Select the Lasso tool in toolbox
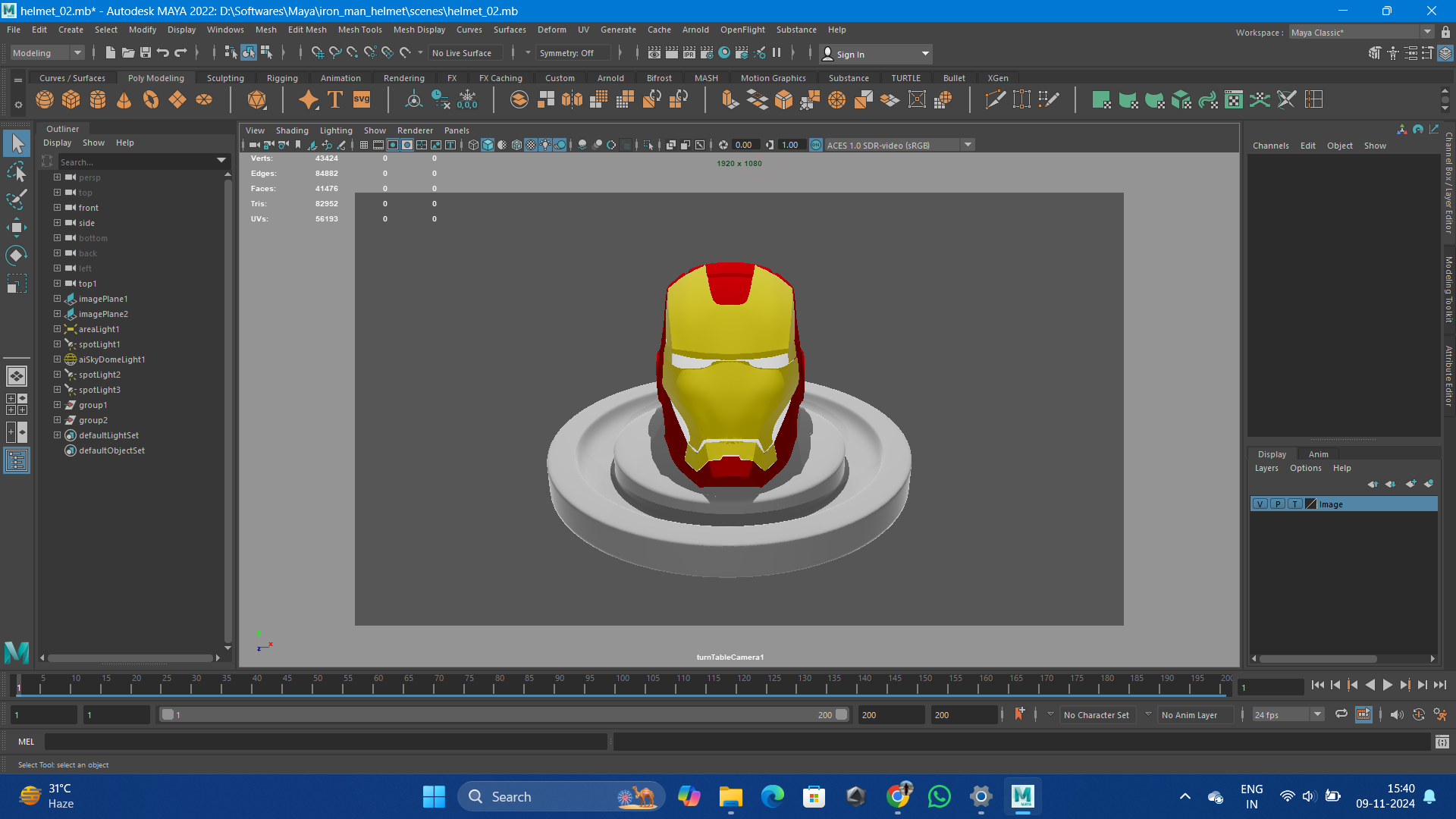Viewport: 1456px width, 819px height. coord(17,171)
